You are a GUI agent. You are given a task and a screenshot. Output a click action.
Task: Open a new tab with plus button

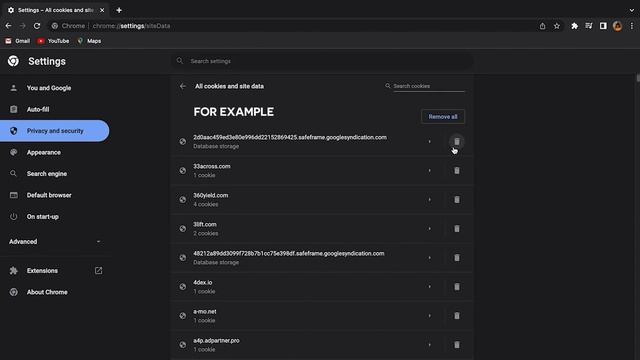pos(119,10)
